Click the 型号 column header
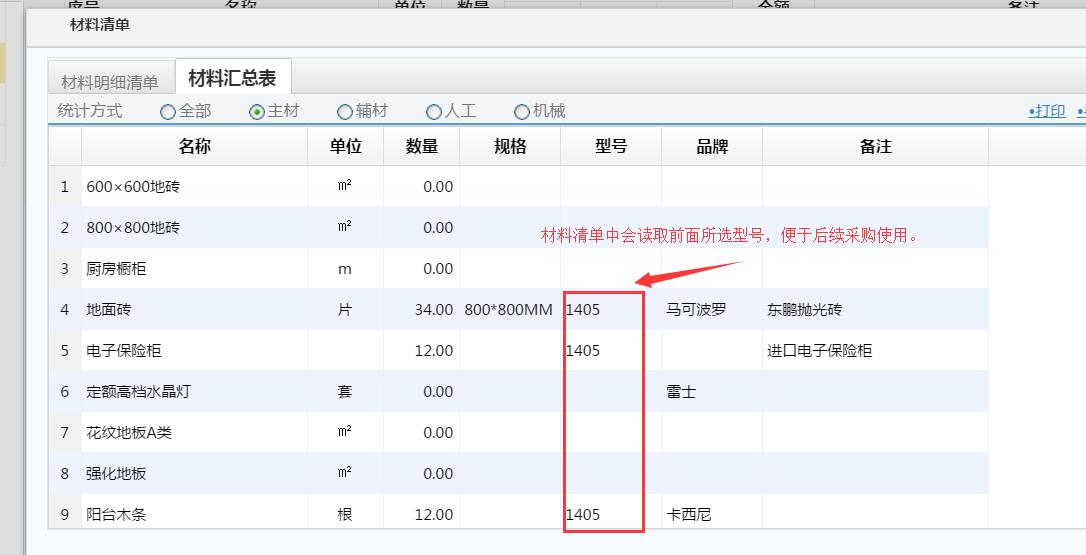Viewport: 1086px width, 555px height. pyautogui.click(x=610, y=146)
